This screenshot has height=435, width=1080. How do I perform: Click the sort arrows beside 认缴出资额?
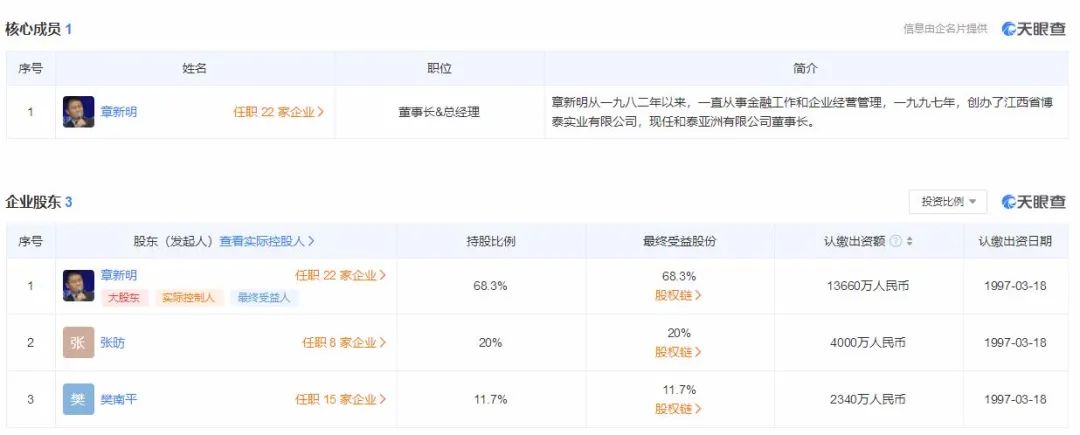910,241
